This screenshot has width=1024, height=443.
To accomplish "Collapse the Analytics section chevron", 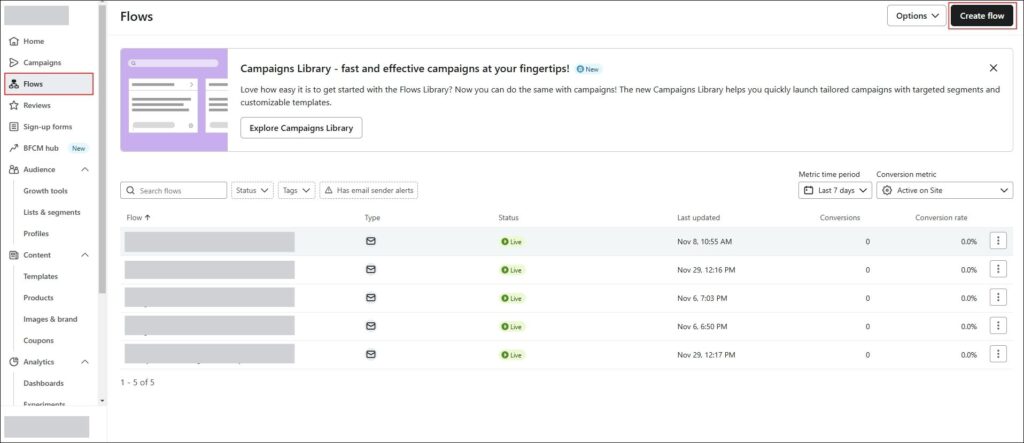I will [85, 362].
